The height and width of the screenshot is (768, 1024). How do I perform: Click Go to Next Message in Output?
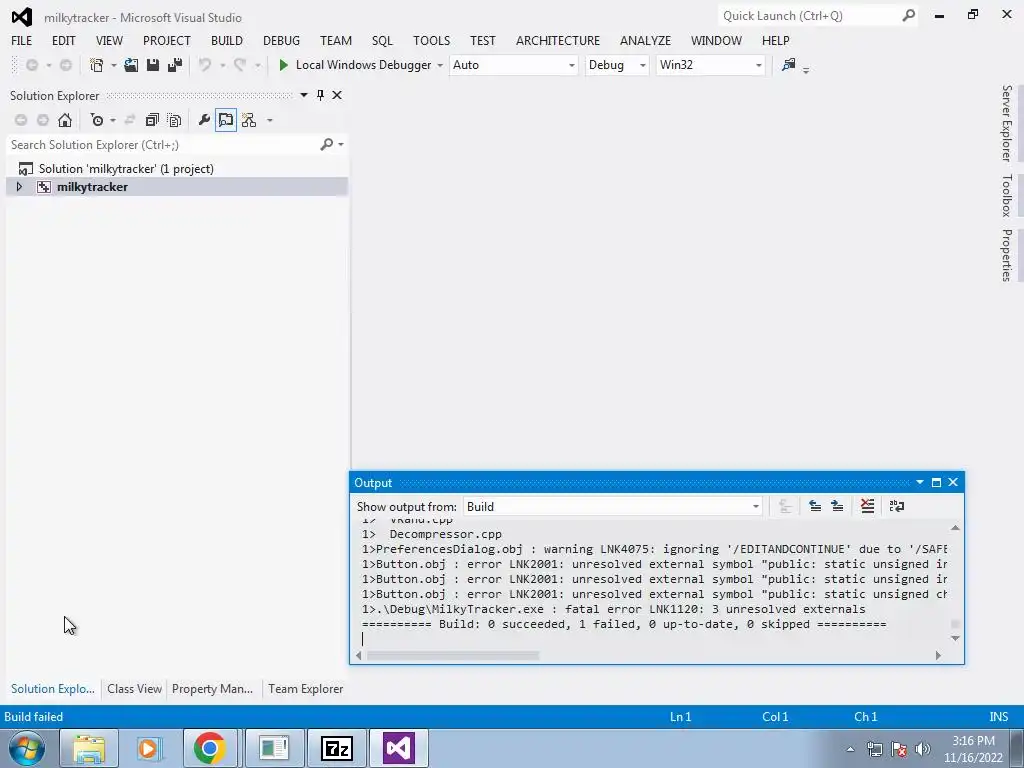(x=837, y=506)
